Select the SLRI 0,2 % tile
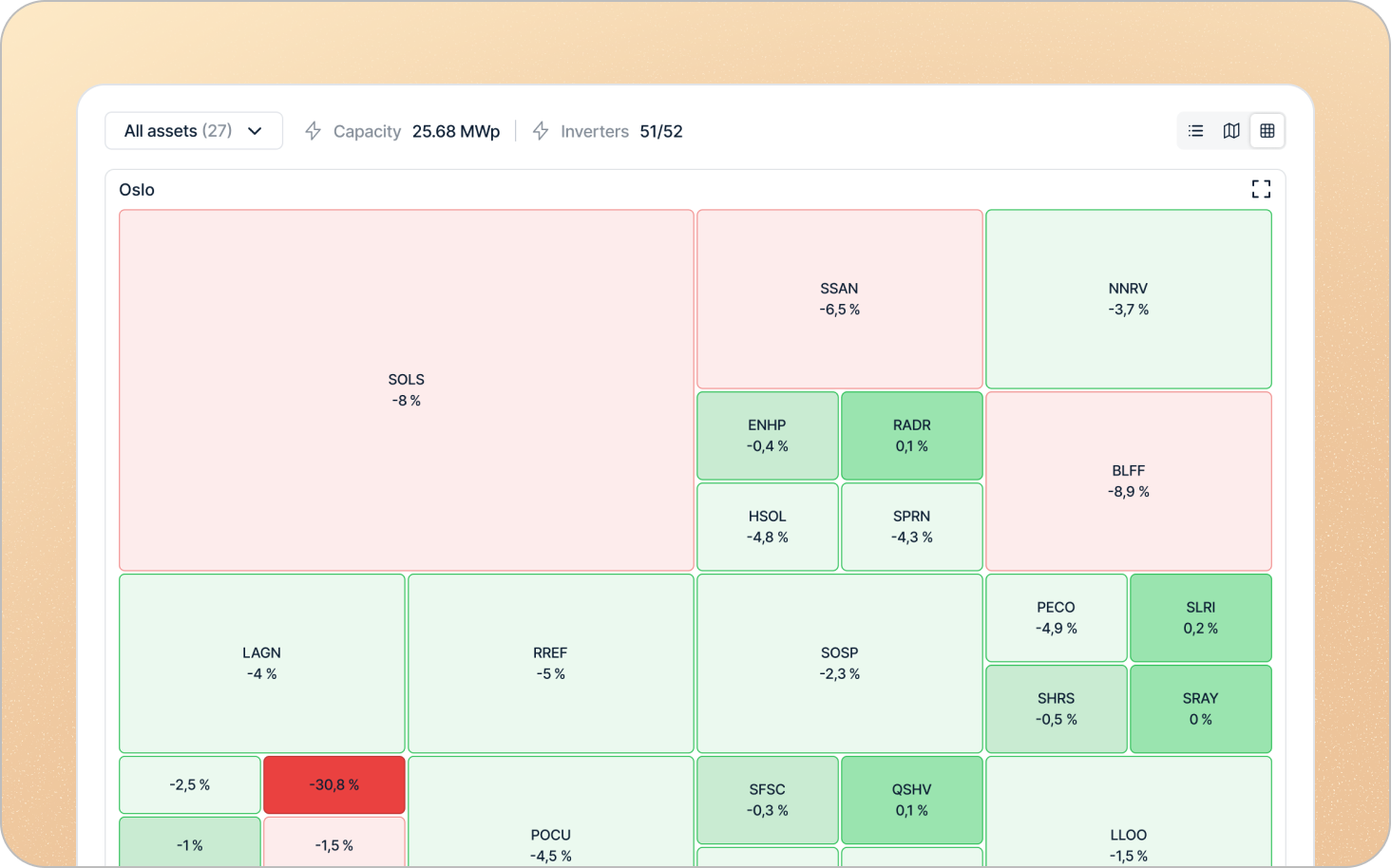 coord(1200,617)
